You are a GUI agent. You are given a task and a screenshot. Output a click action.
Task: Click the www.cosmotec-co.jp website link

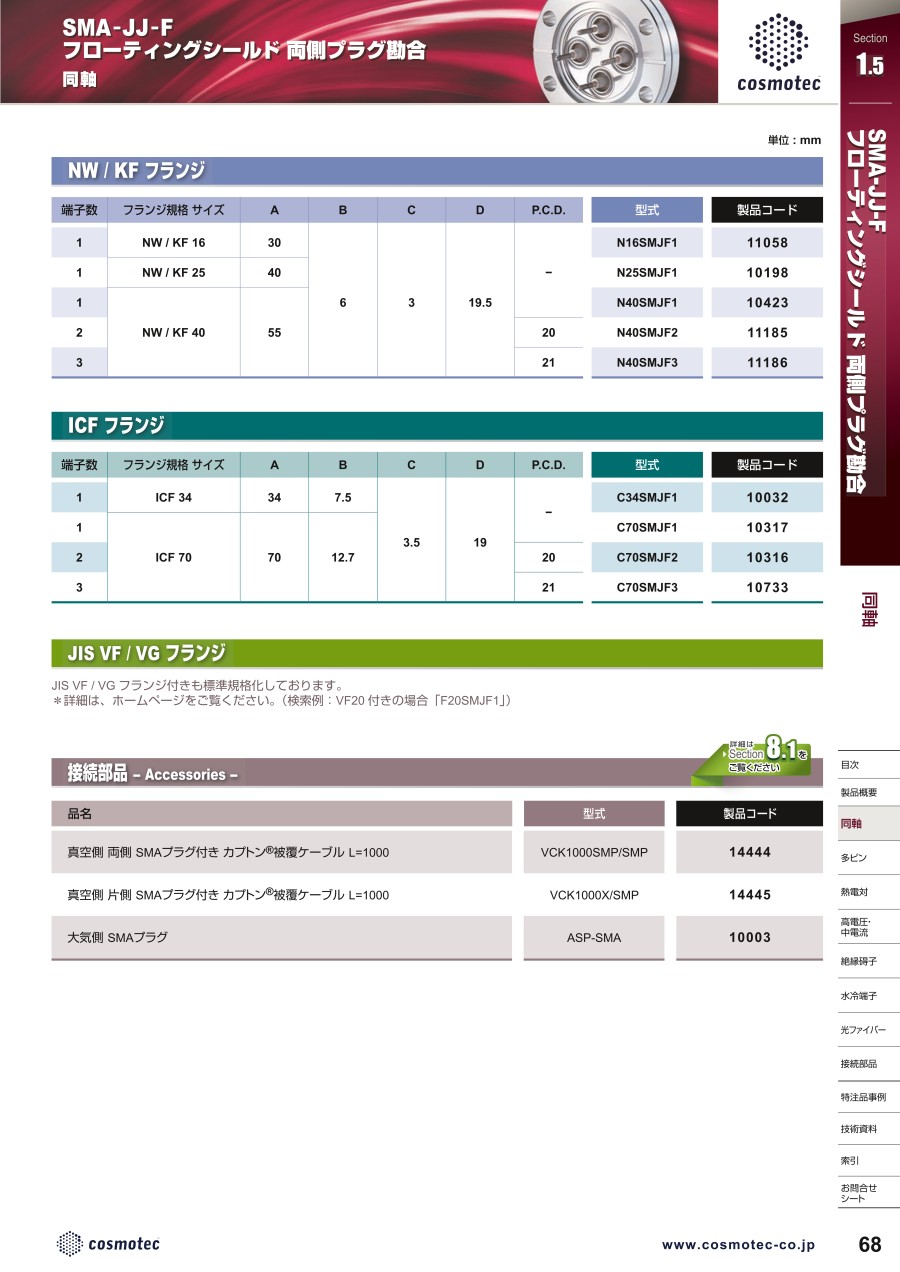click(738, 1245)
